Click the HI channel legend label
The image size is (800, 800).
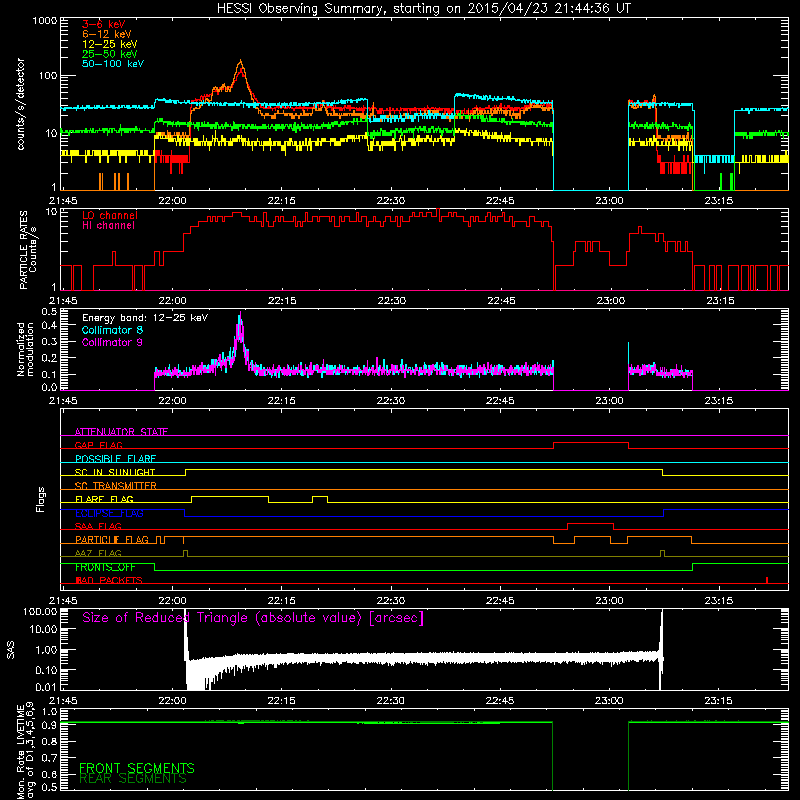click(x=109, y=226)
